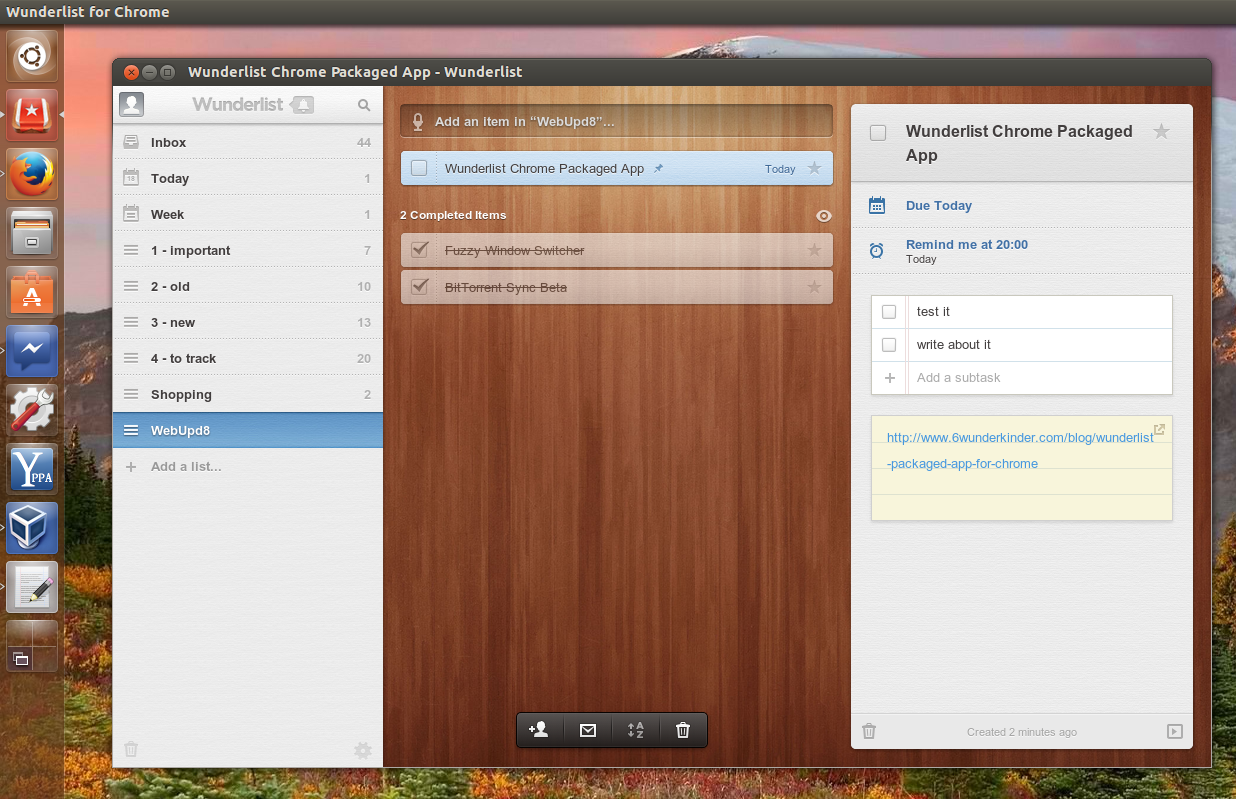Open the 6wunderkinder.com blog link in note
Image resolution: width=1236 pixels, height=799 pixels.
coord(1020,450)
